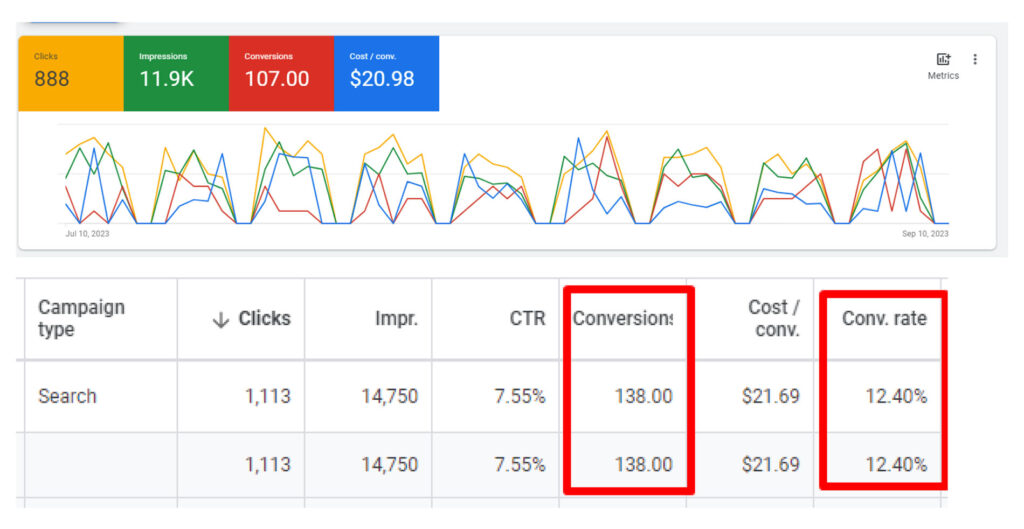This screenshot has height=529, width=1024.
Task: Click 138.00 conversions in the bottom totals row
Action: click(x=643, y=465)
